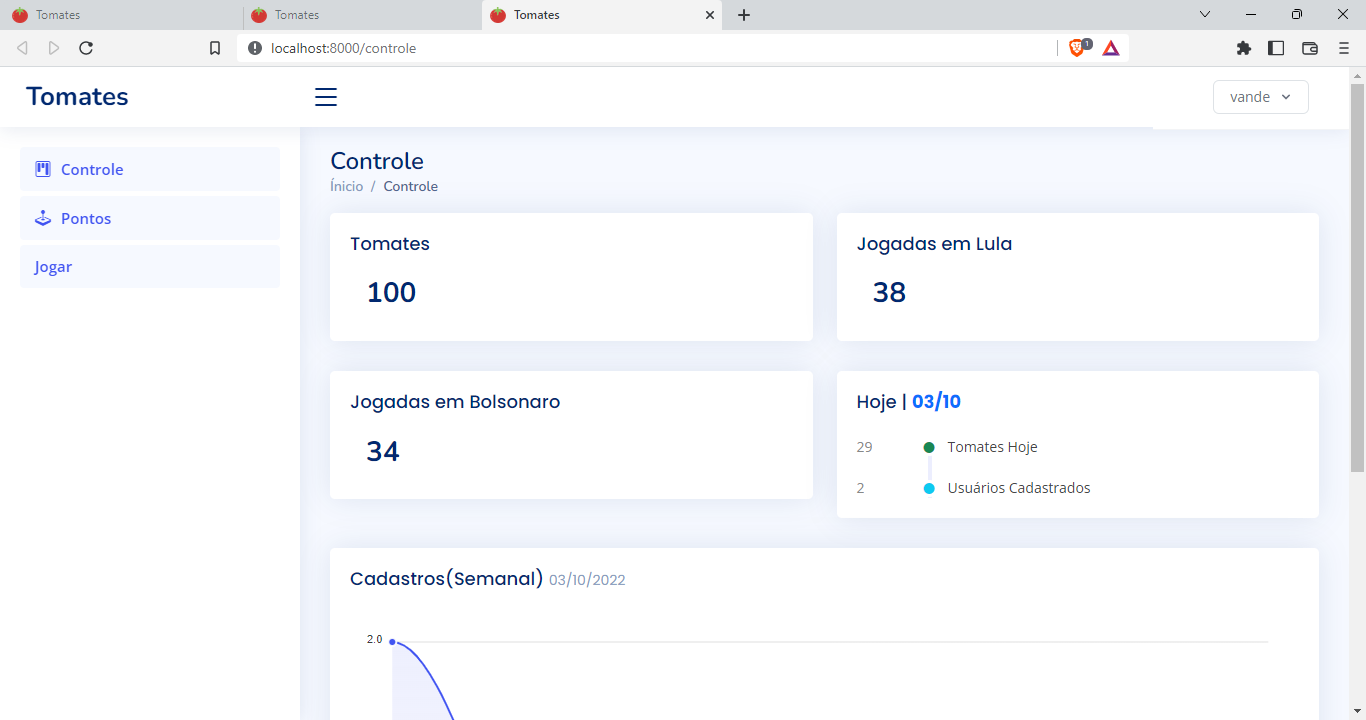Open the tab search chevron dropdown
The image size is (1366, 720).
[1205, 14]
